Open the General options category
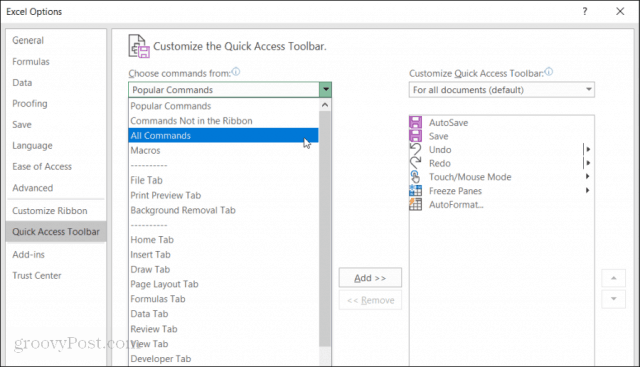Viewport: 640px width, 367px height. pos(56,40)
